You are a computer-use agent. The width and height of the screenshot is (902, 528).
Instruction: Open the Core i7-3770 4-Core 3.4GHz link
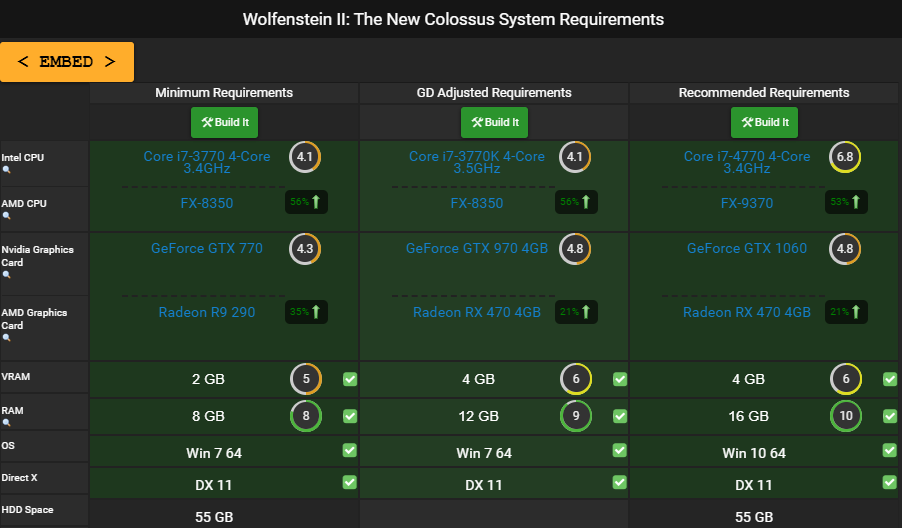click(x=207, y=162)
